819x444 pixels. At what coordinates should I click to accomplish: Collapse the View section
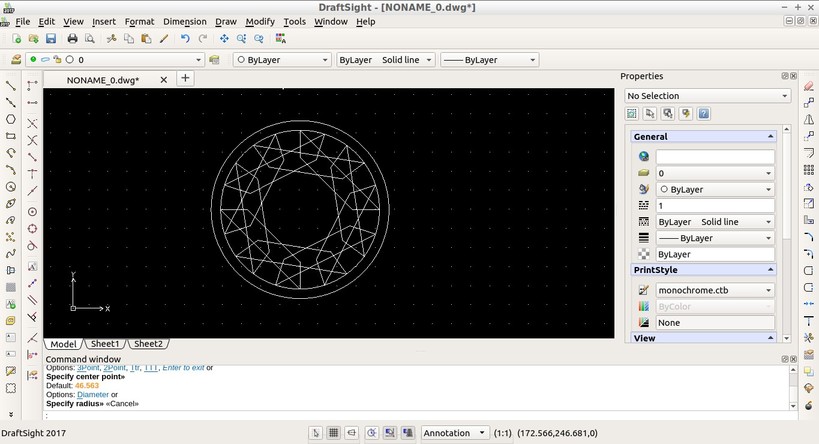(770, 338)
